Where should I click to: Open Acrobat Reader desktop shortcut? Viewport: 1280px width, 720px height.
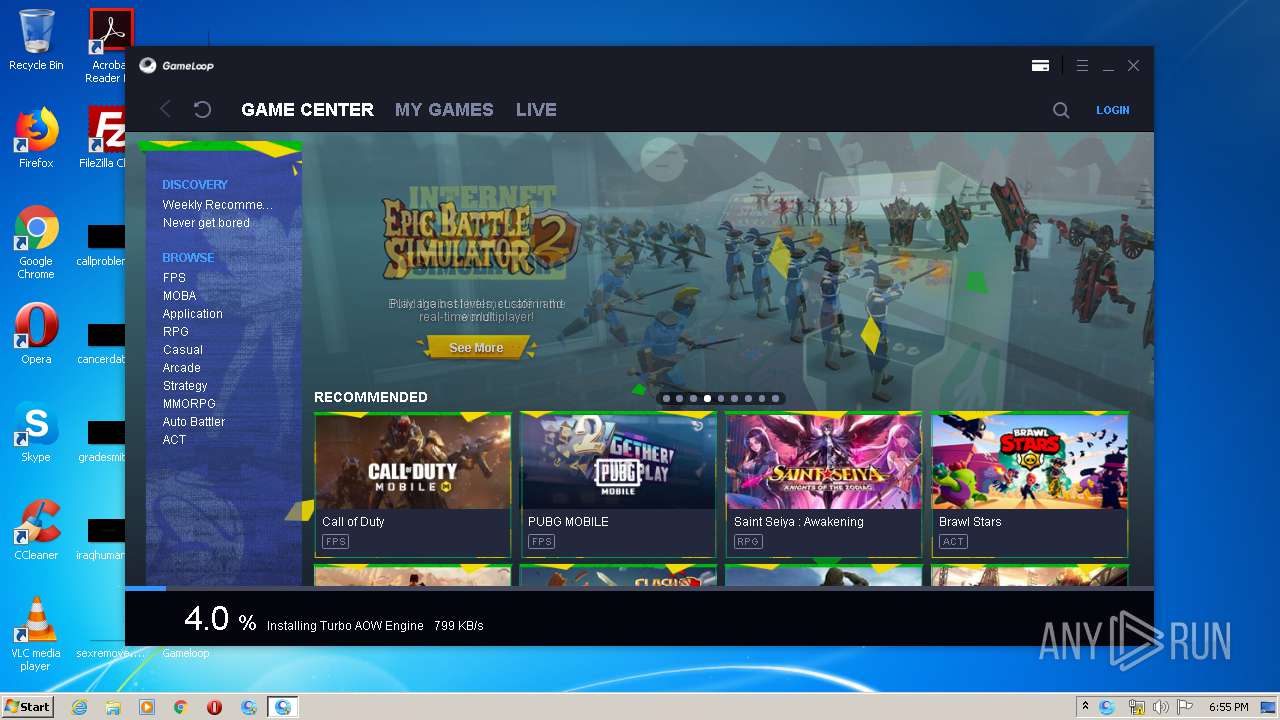[109, 46]
